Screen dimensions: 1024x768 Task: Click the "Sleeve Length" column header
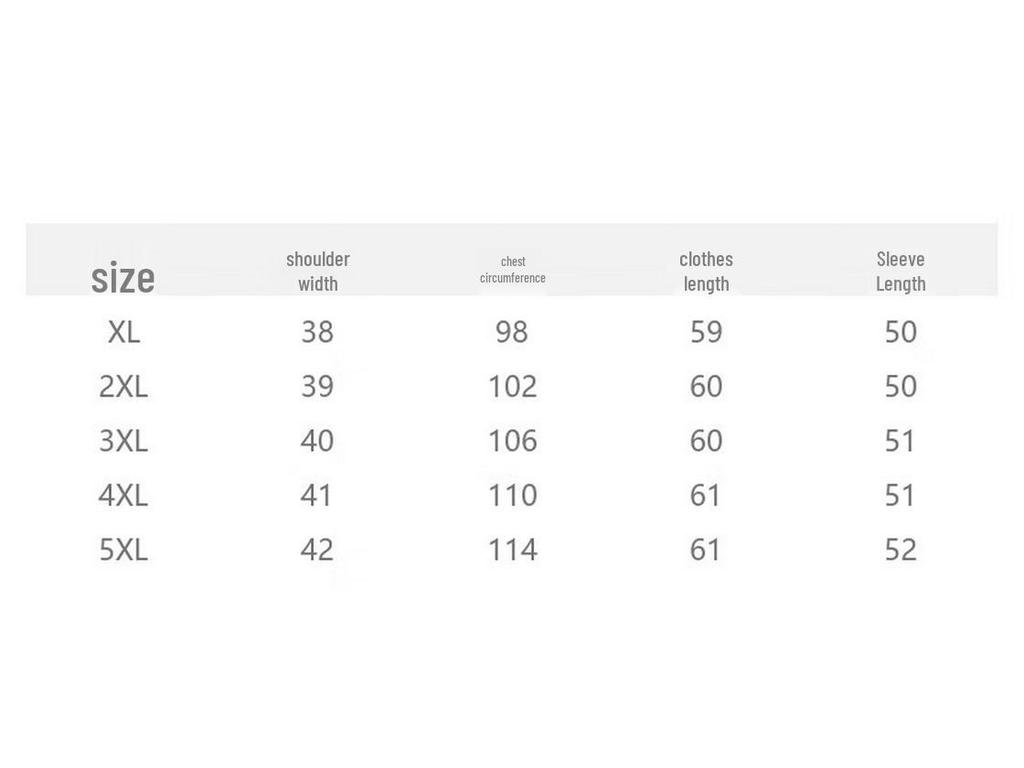tap(901, 271)
